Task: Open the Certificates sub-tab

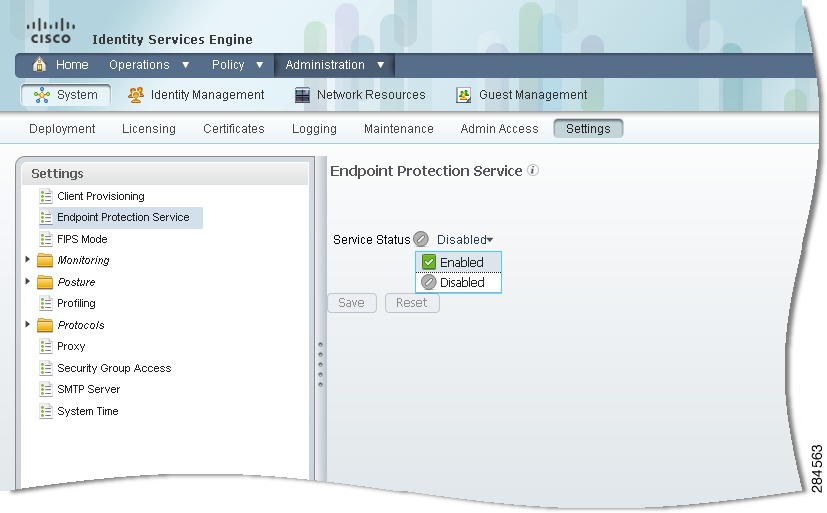Action: [x=234, y=129]
